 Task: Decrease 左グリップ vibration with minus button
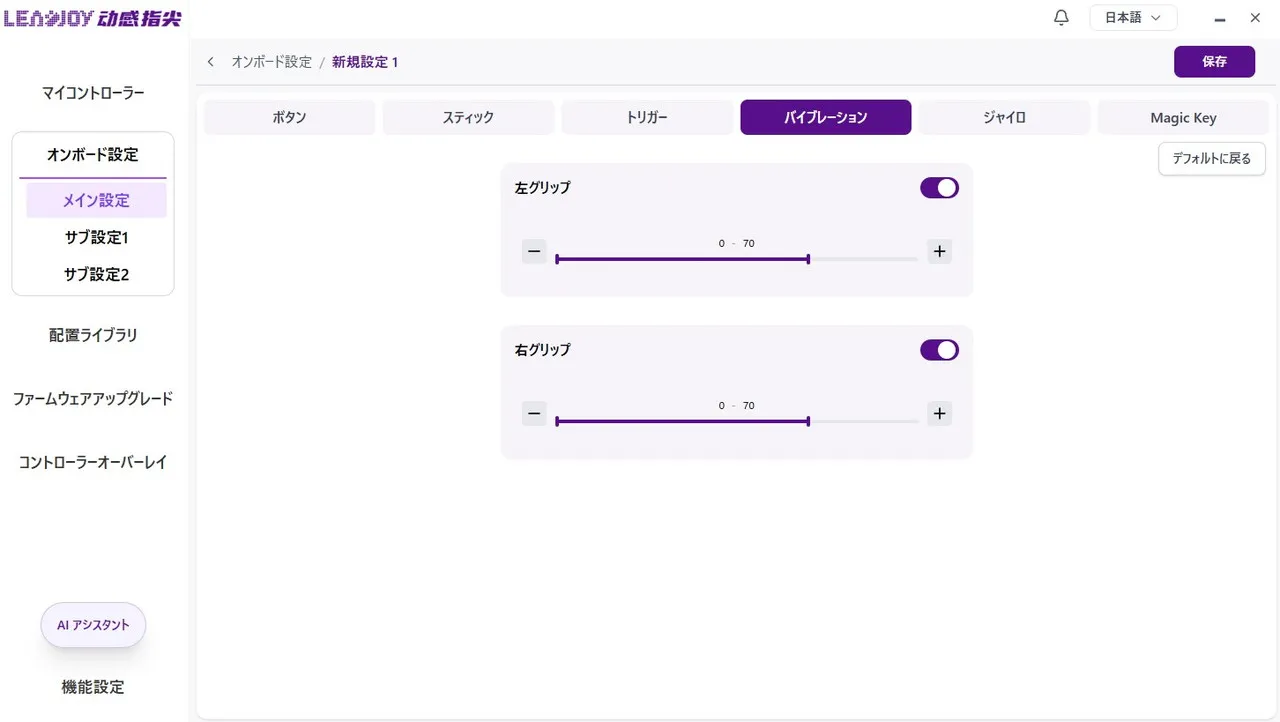(x=534, y=252)
